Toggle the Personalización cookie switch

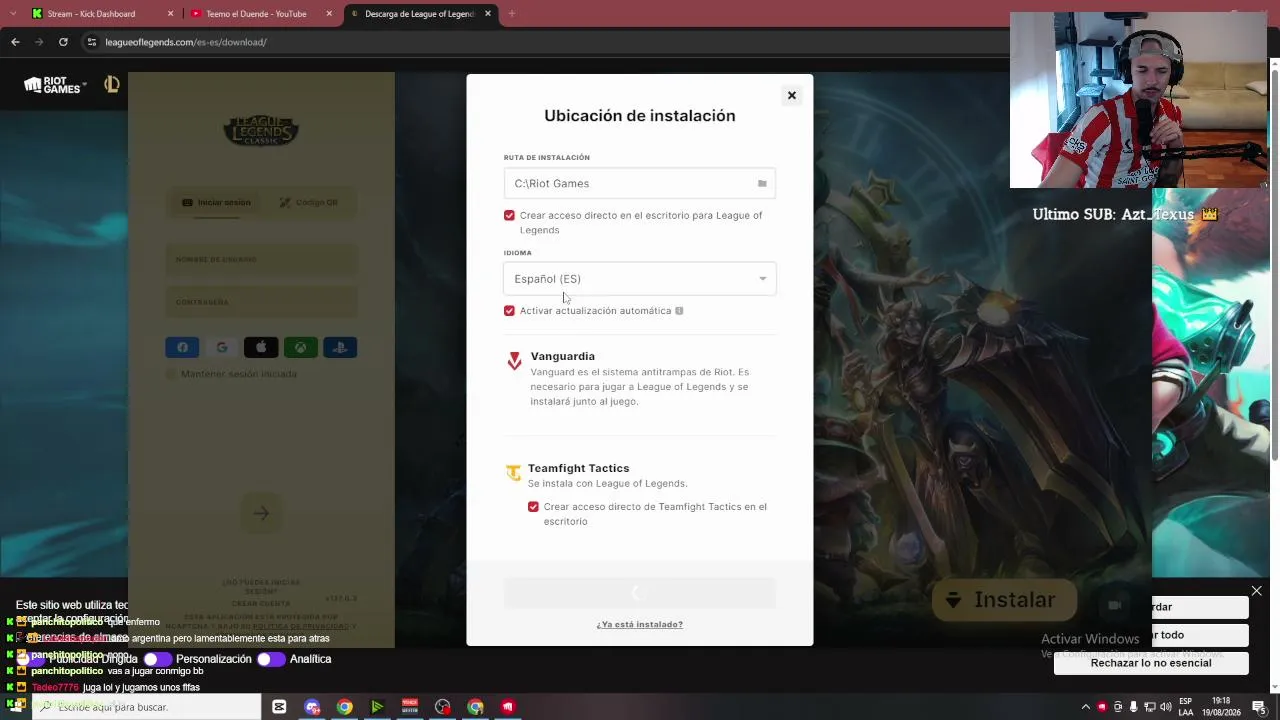(157, 660)
